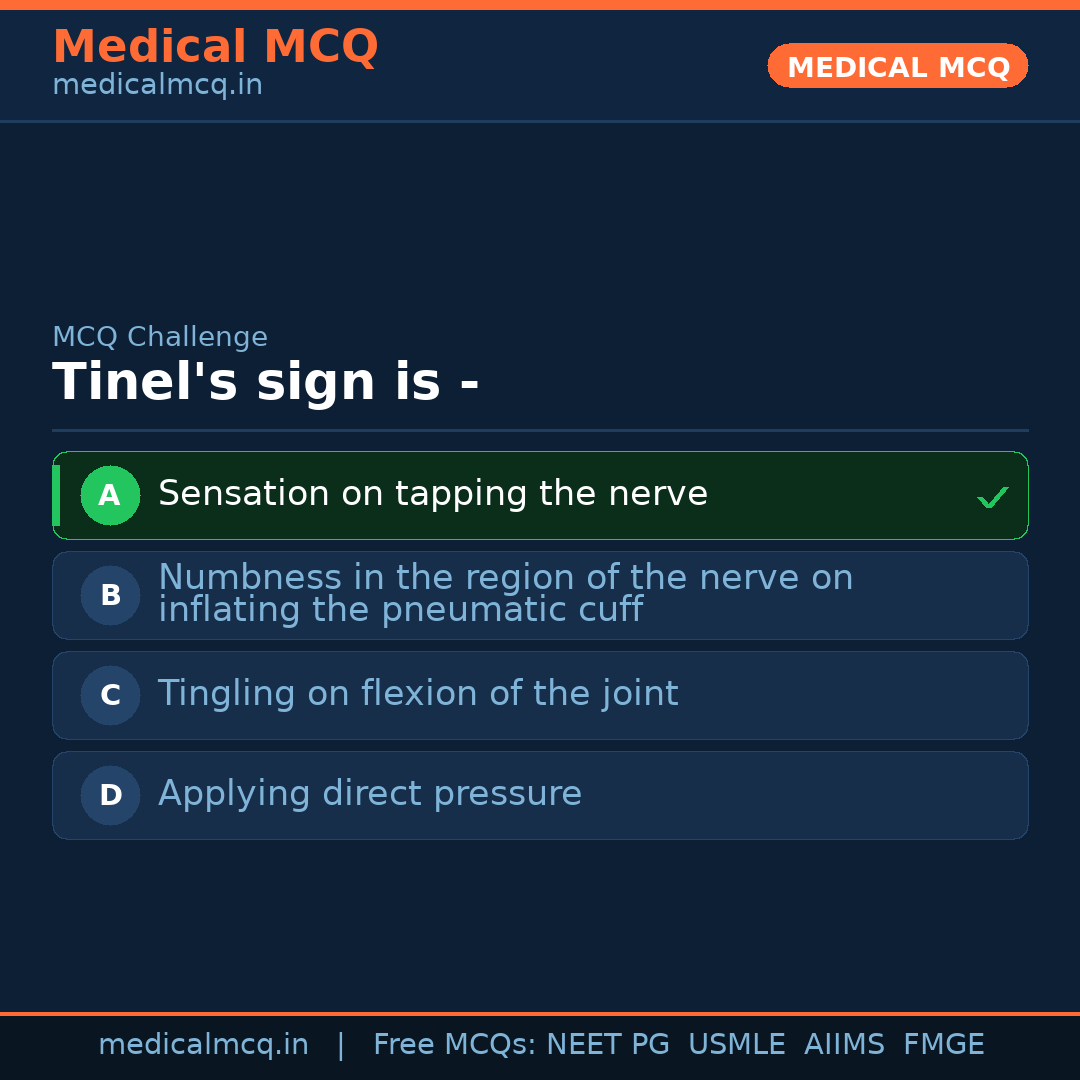The width and height of the screenshot is (1080, 1080).
Task: Select the "Applying direct pressure" answer
Action: (370, 794)
